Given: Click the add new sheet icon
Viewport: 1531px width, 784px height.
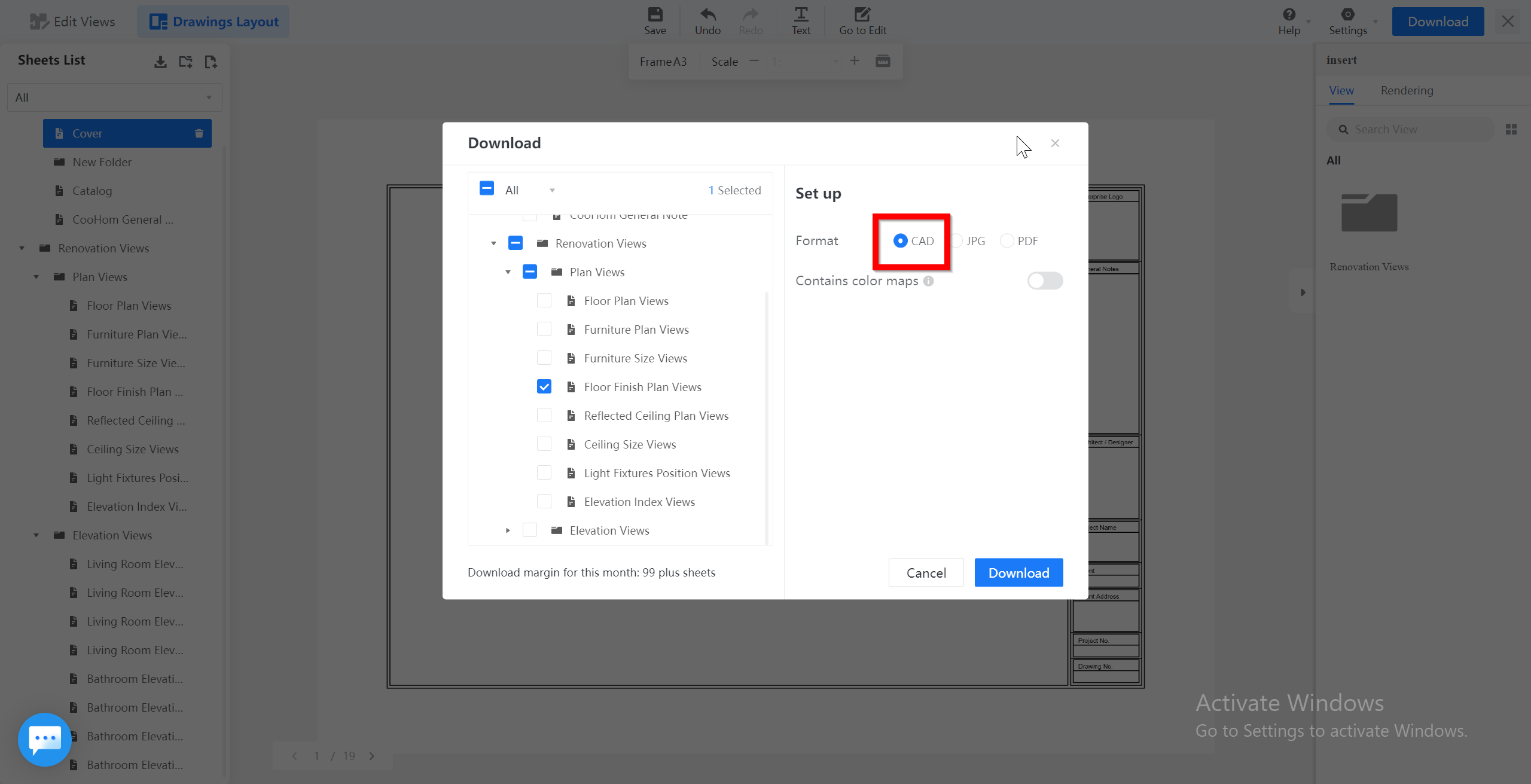Looking at the screenshot, I should pos(211,62).
